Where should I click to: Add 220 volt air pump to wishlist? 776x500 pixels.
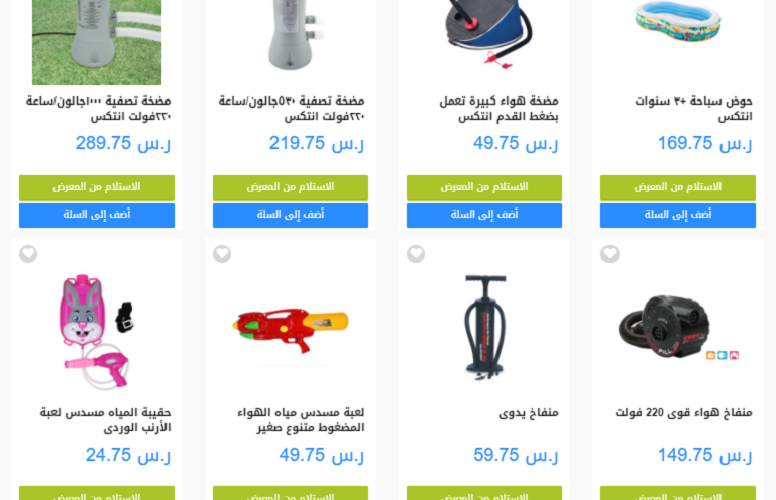610,254
